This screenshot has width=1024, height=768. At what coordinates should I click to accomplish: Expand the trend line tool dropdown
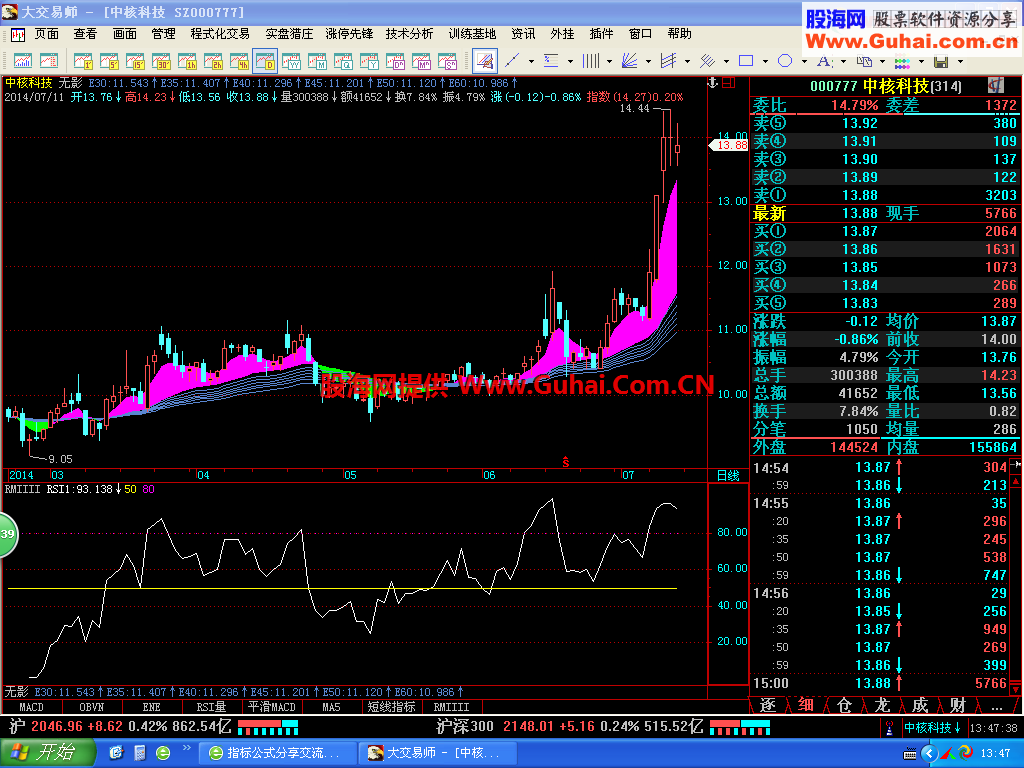coord(531,61)
